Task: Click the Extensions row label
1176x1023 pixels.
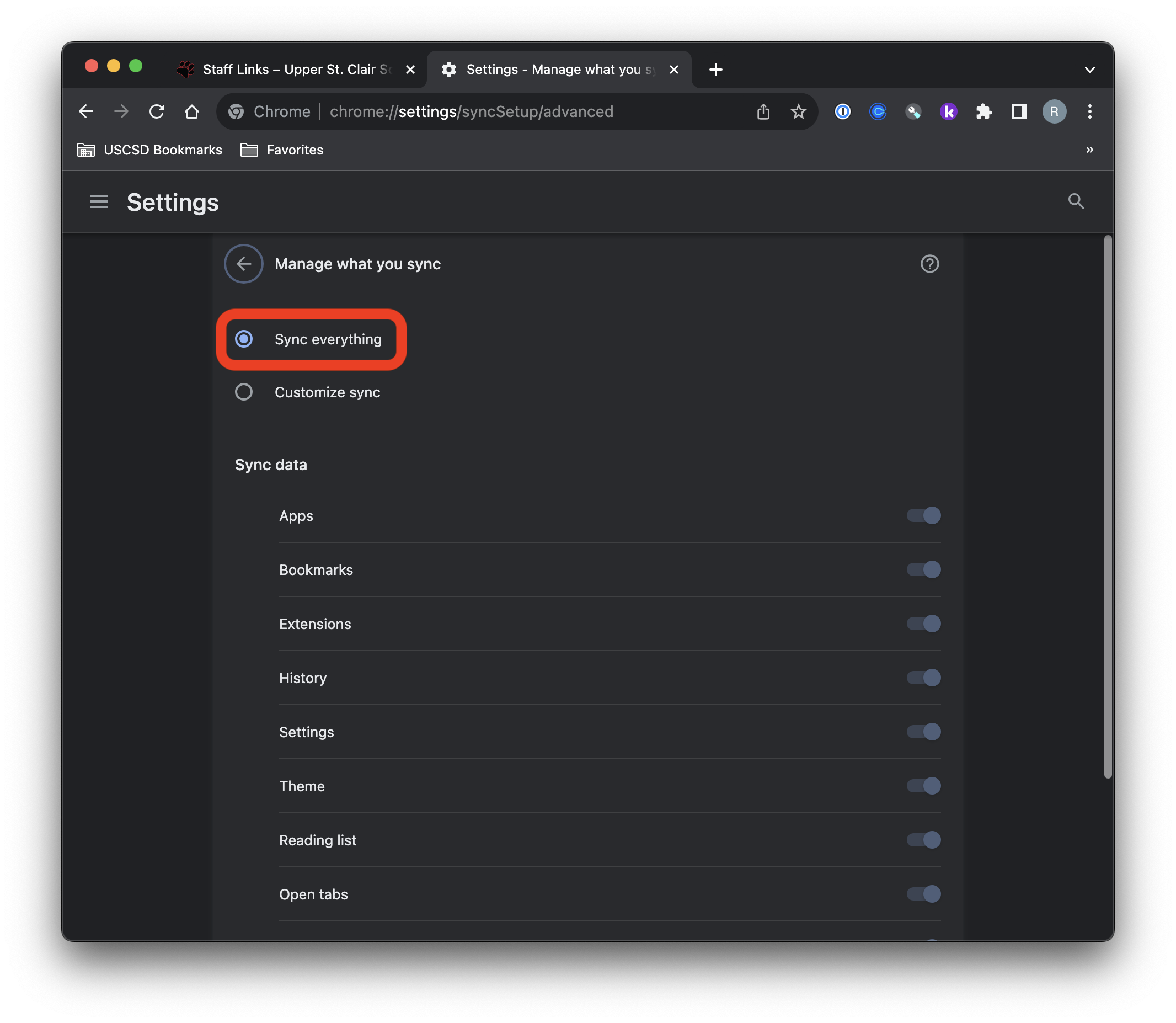Action: coord(315,624)
